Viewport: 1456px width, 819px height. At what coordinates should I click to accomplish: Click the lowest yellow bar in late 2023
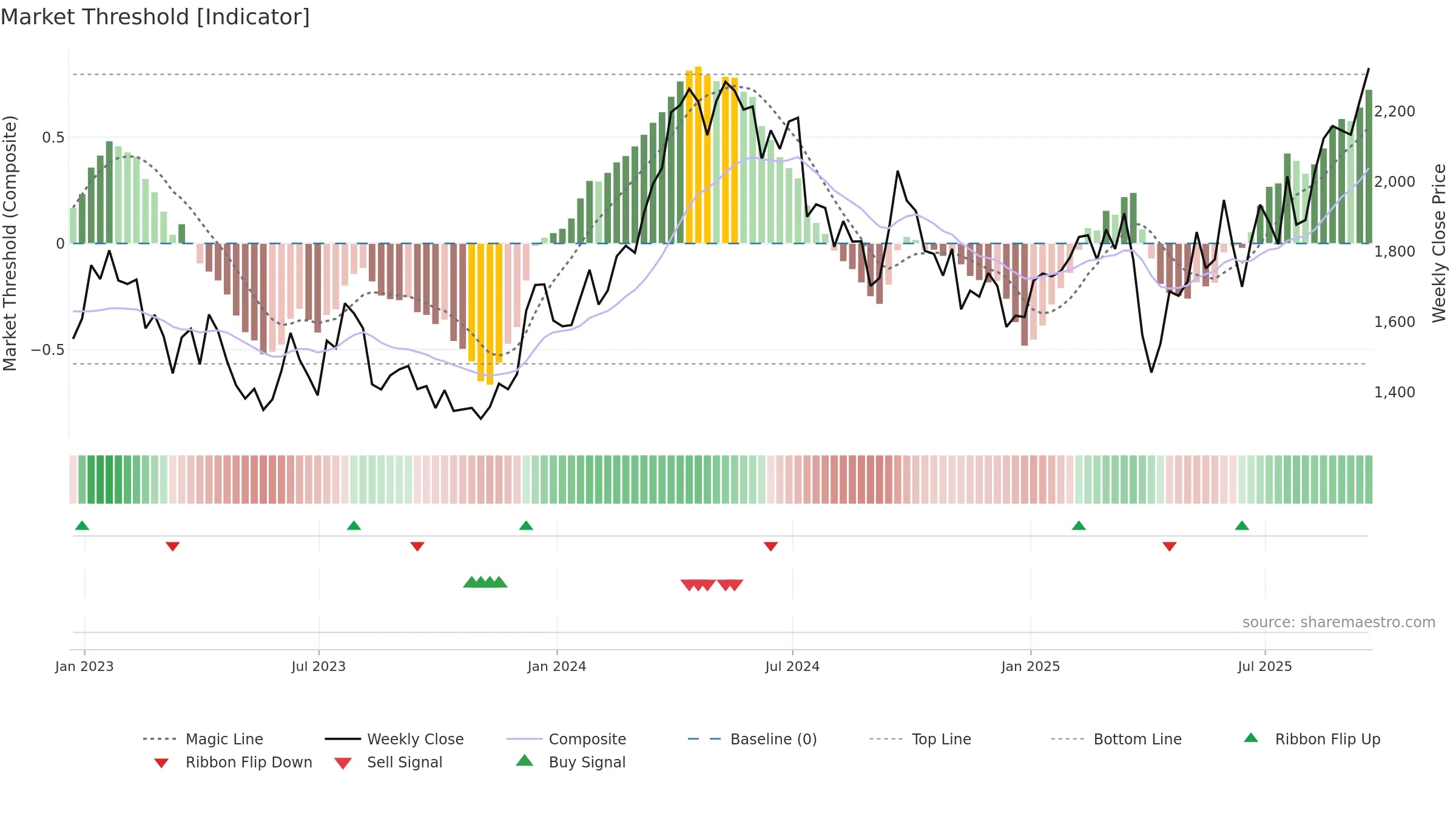(x=490, y=314)
